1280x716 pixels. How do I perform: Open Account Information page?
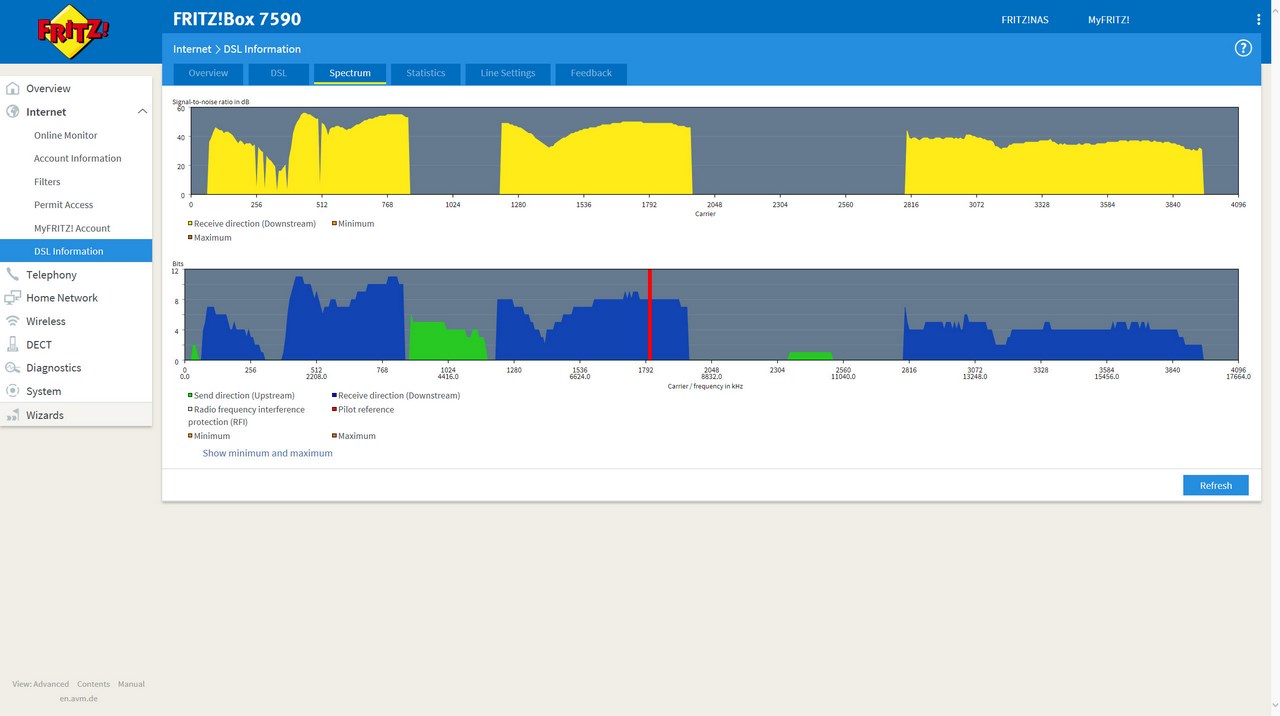point(76,158)
